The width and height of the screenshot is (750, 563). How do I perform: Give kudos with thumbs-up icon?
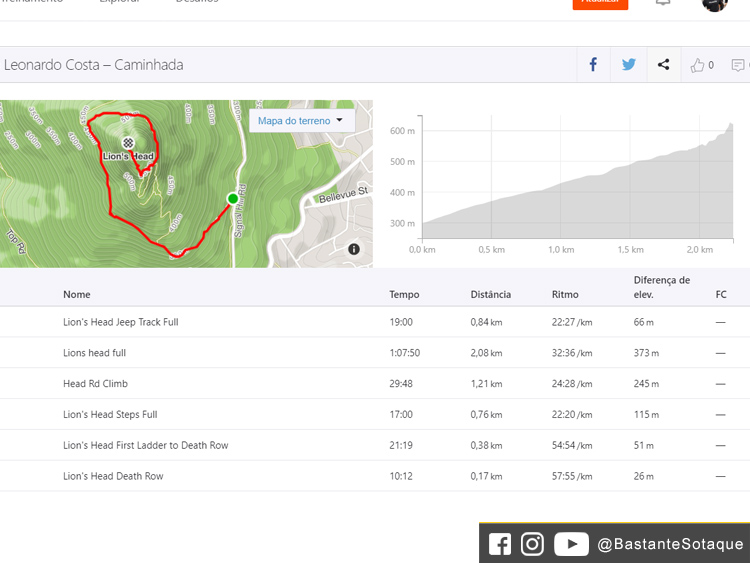coord(697,65)
